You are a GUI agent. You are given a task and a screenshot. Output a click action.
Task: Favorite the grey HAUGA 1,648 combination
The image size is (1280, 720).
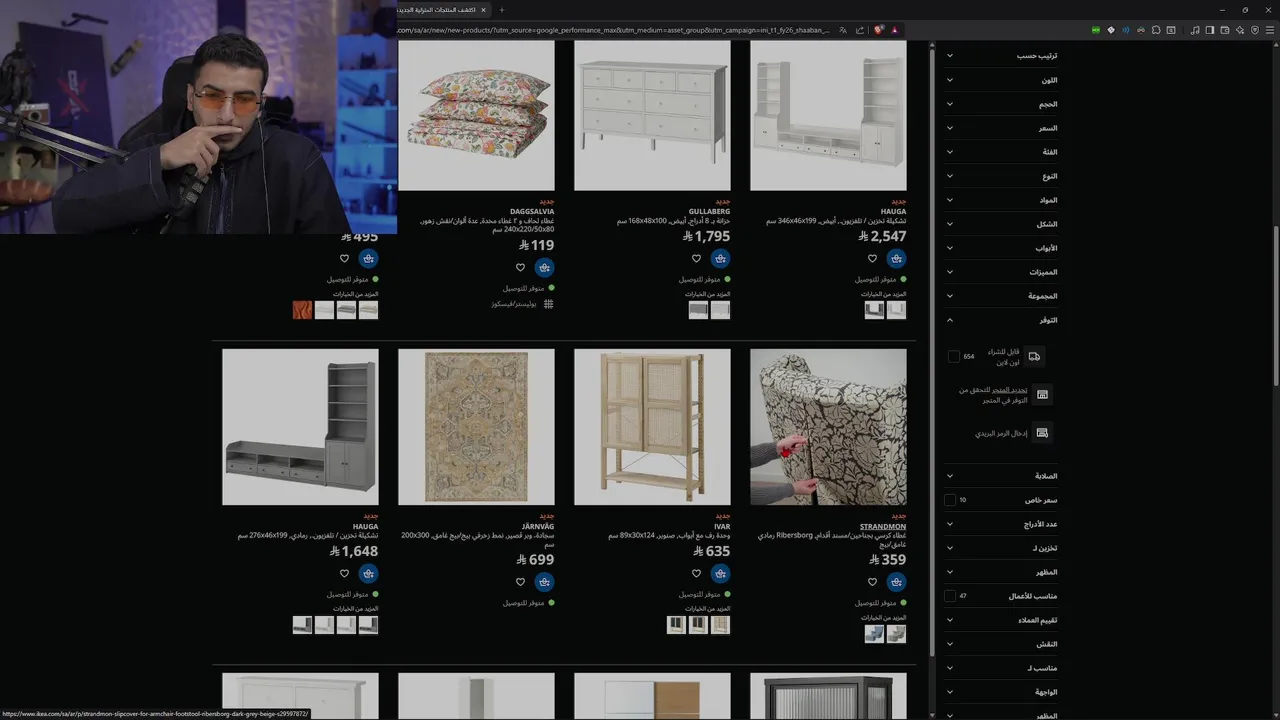point(344,573)
